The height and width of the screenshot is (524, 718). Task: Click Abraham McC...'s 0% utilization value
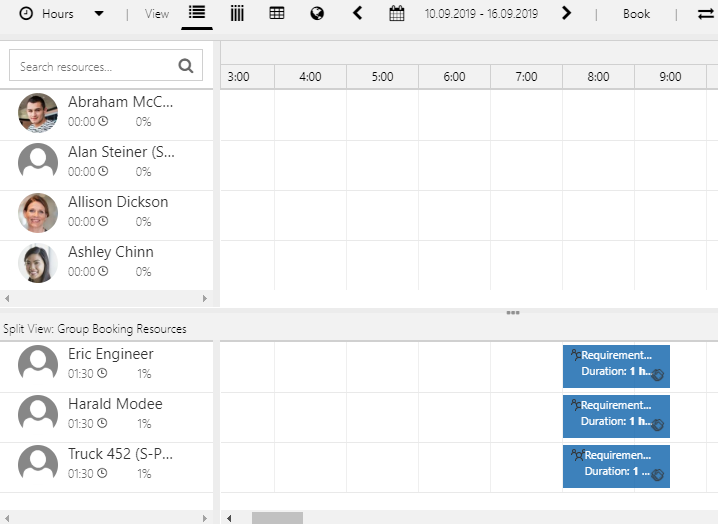pyautogui.click(x=143, y=121)
